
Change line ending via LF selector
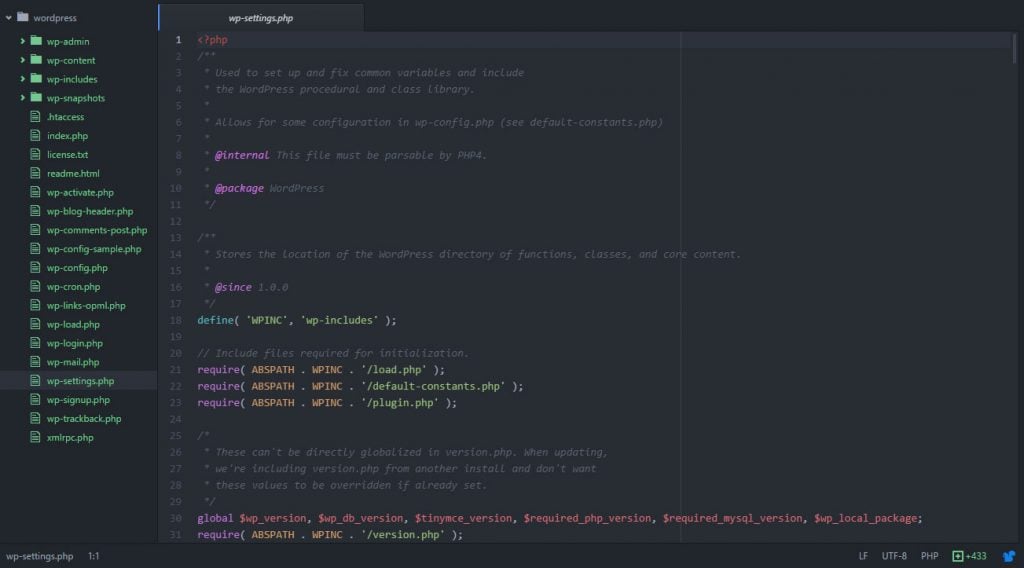tap(863, 556)
